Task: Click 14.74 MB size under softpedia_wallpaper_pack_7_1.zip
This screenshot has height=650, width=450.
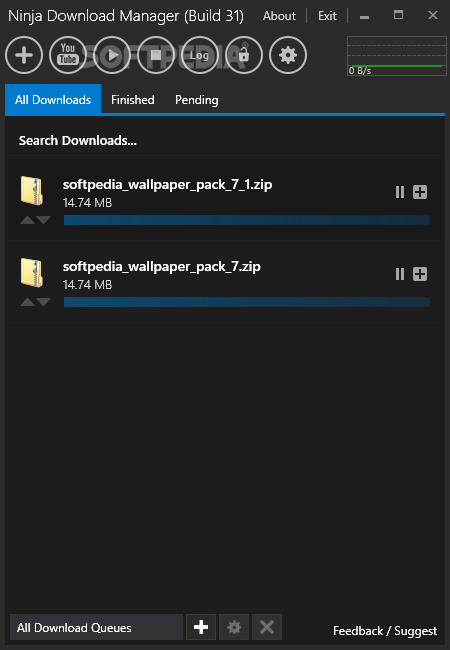Action: pyautogui.click(x=87, y=203)
